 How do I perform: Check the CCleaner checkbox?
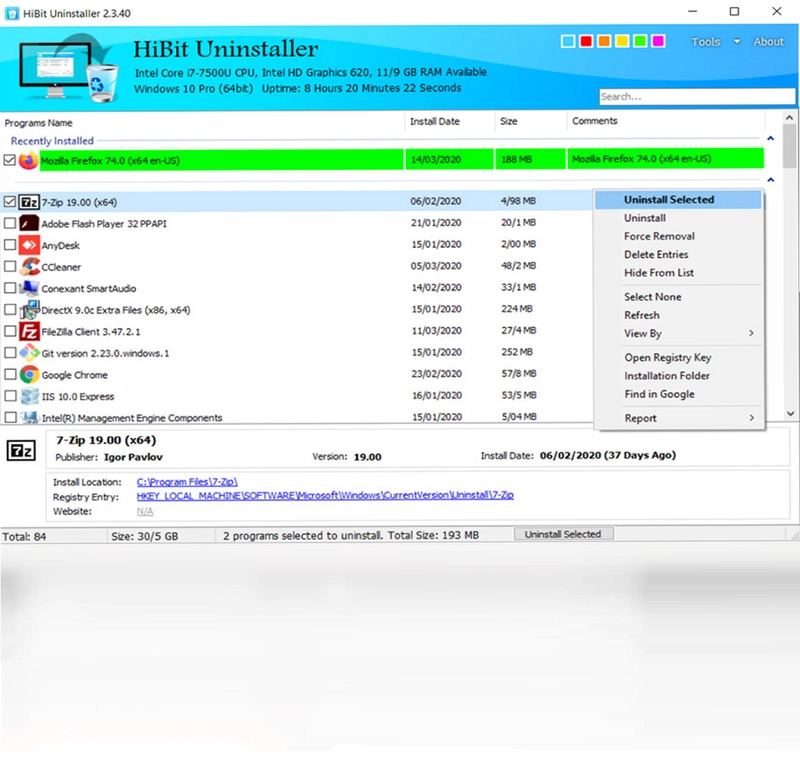(10, 266)
